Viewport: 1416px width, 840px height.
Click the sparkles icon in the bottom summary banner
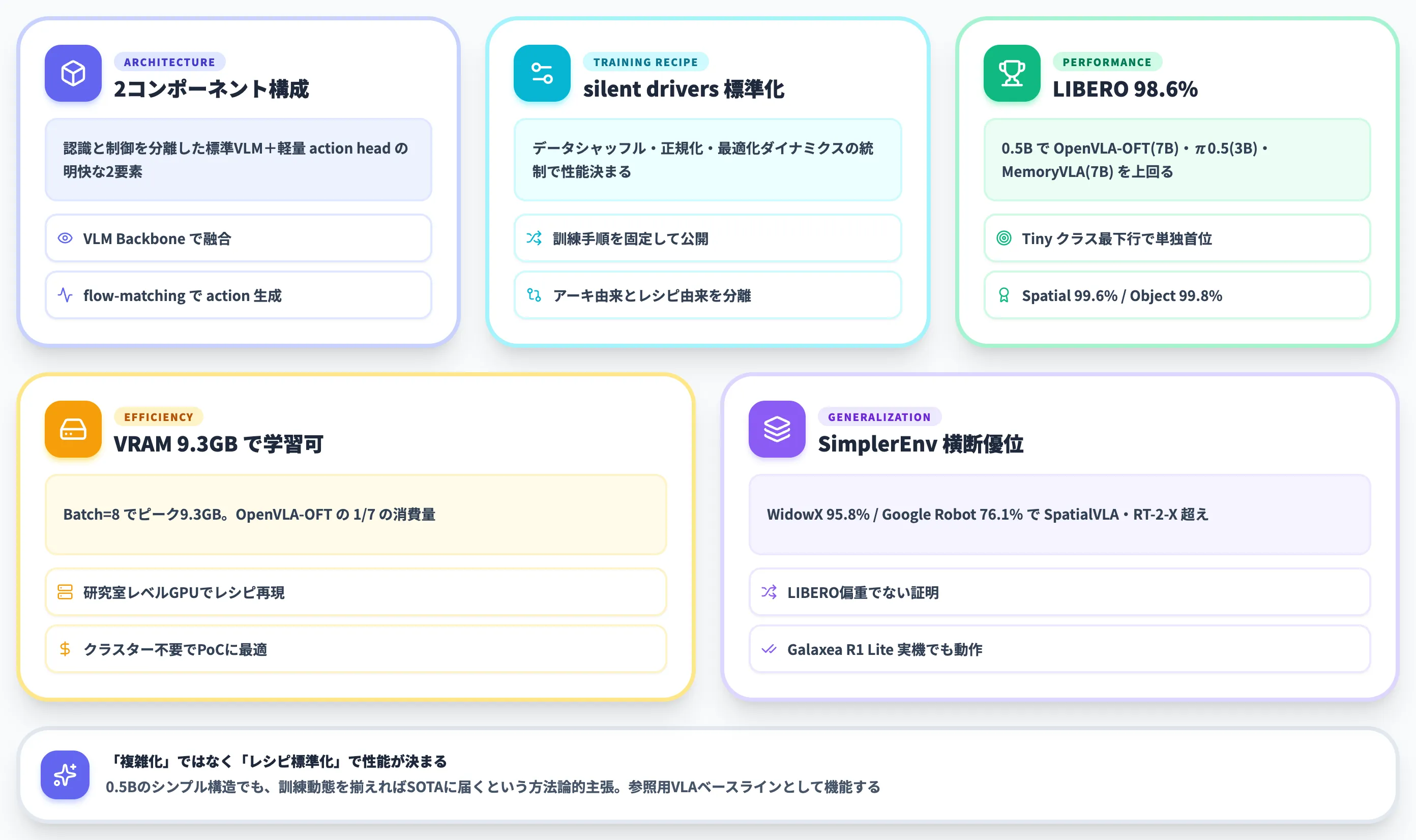(x=65, y=775)
